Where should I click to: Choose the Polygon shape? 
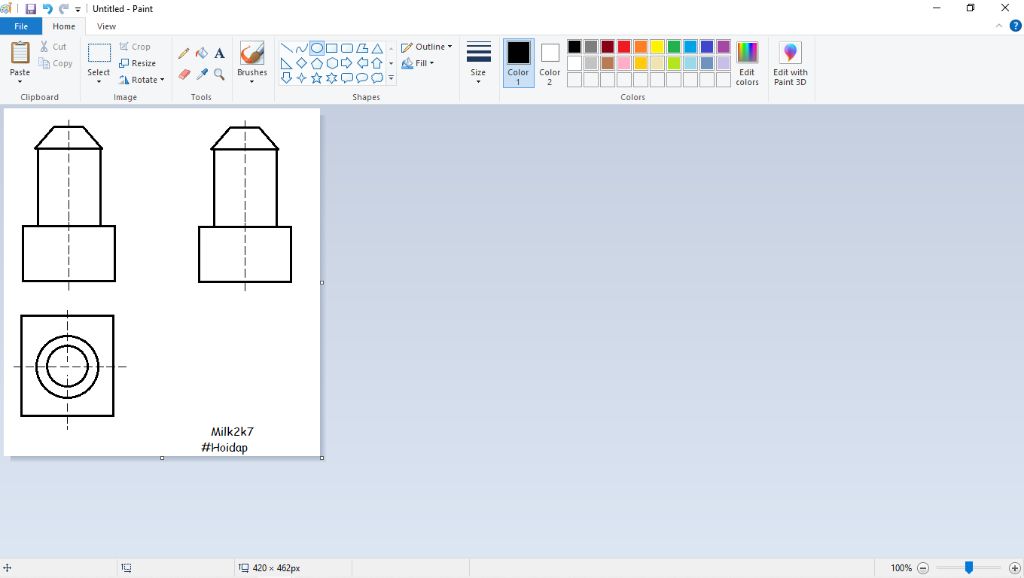click(x=362, y=48)
